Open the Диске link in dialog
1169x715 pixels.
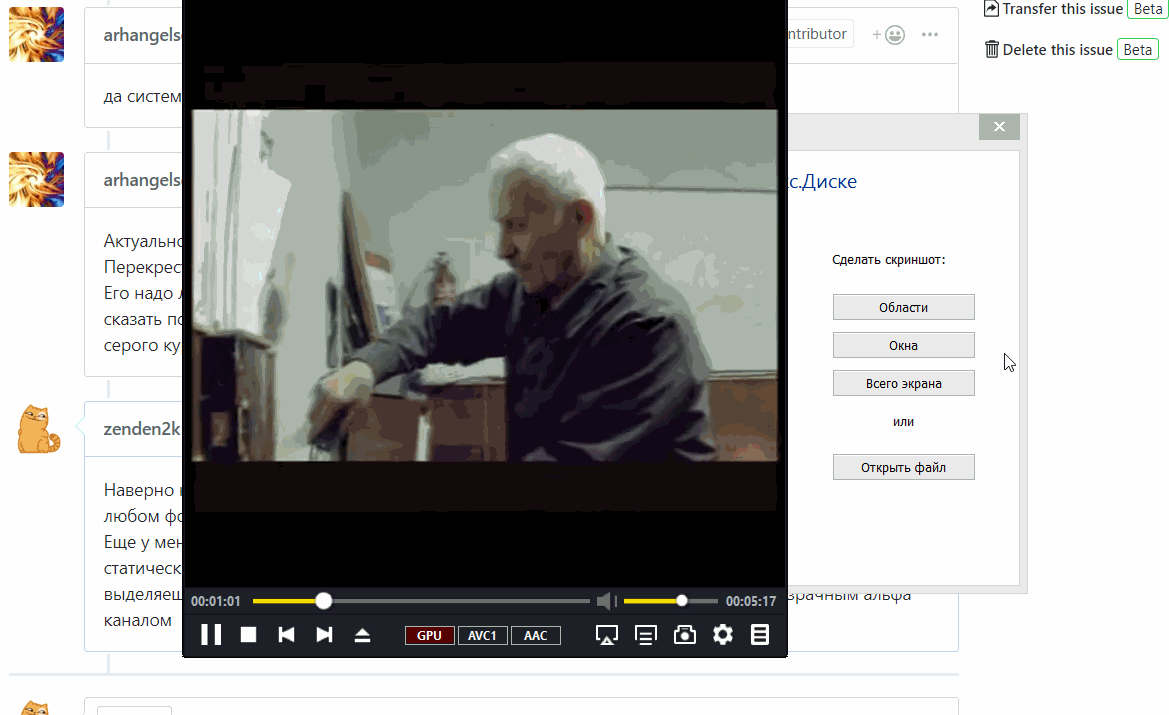pyautogui.click(x=822, y=181)
